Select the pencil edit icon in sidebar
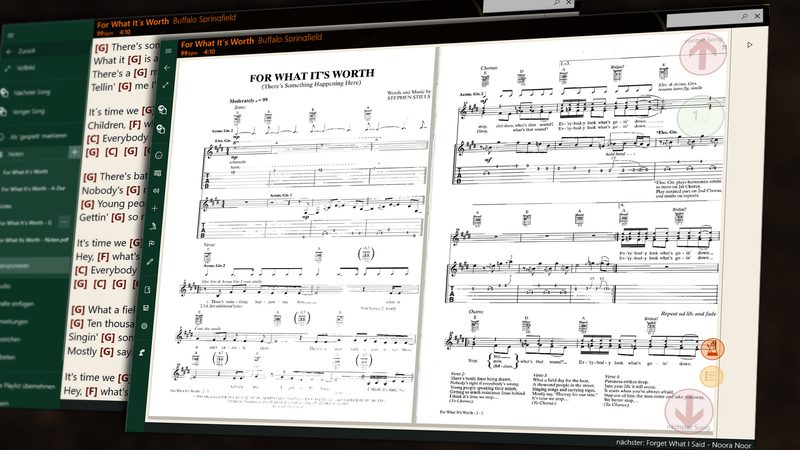The image size is (800, 450). click(150, 262)
